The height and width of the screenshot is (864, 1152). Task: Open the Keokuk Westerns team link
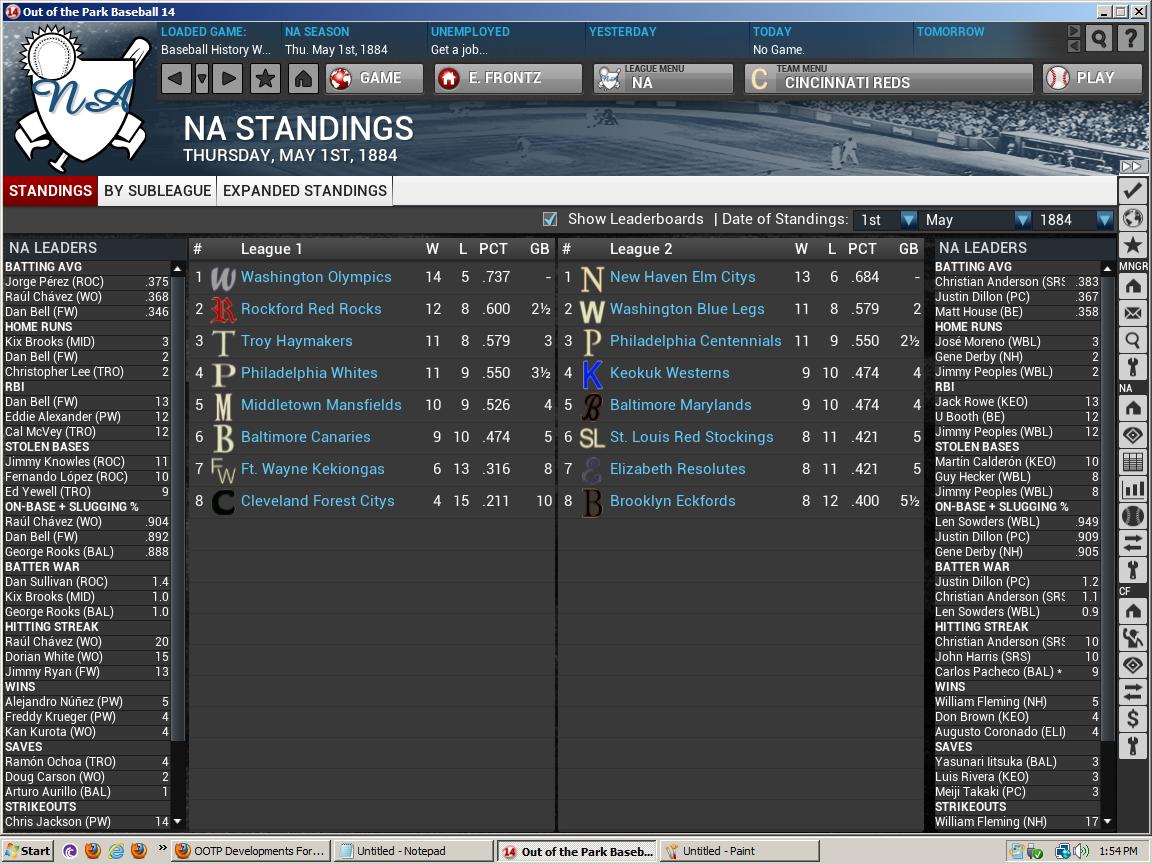(669, 373)
